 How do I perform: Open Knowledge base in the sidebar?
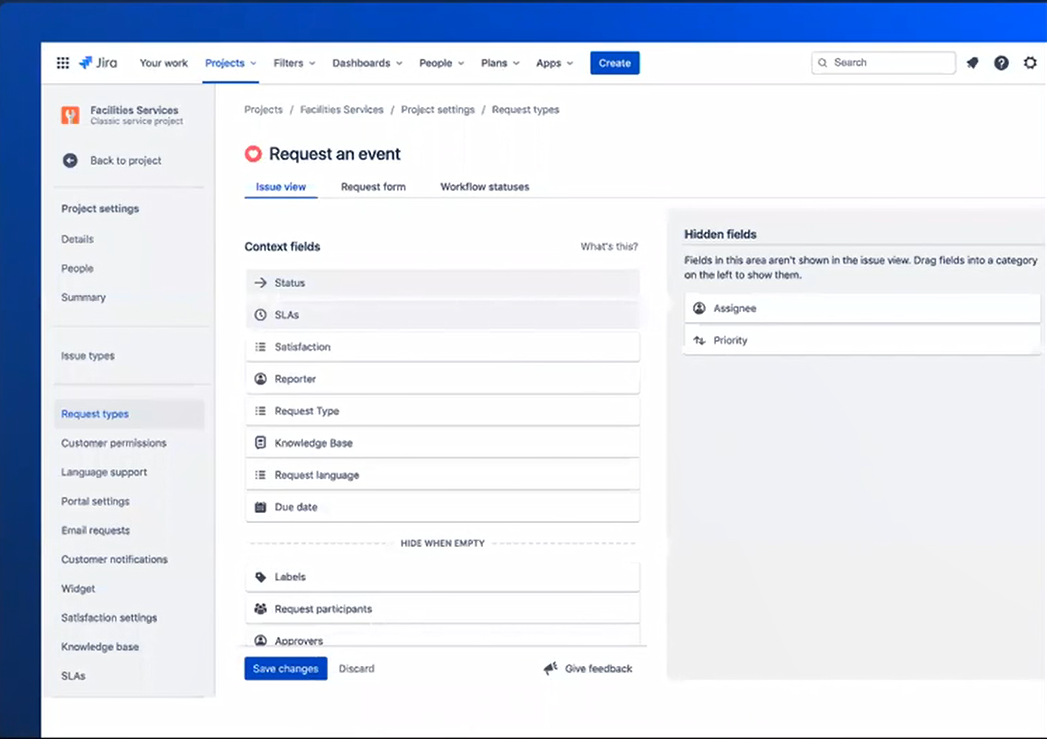[x=100, y=647]
